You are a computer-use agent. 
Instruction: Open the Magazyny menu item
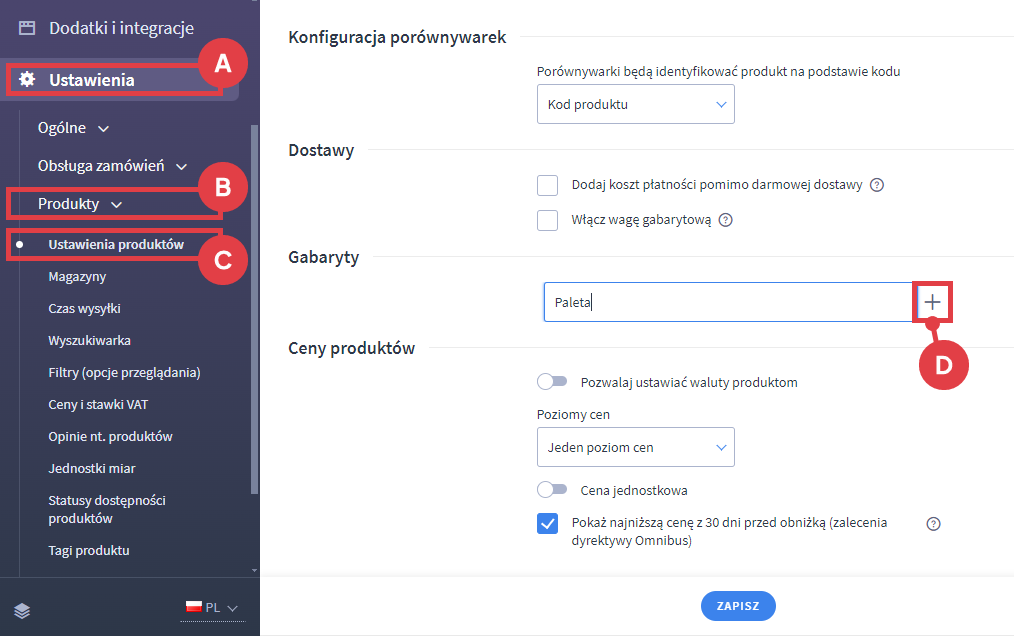[77, 276]
